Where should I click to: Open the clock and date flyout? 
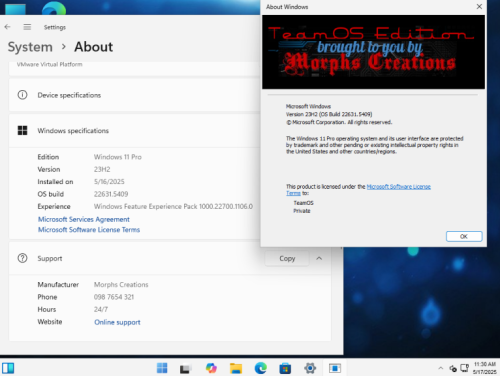click(485, 368)
